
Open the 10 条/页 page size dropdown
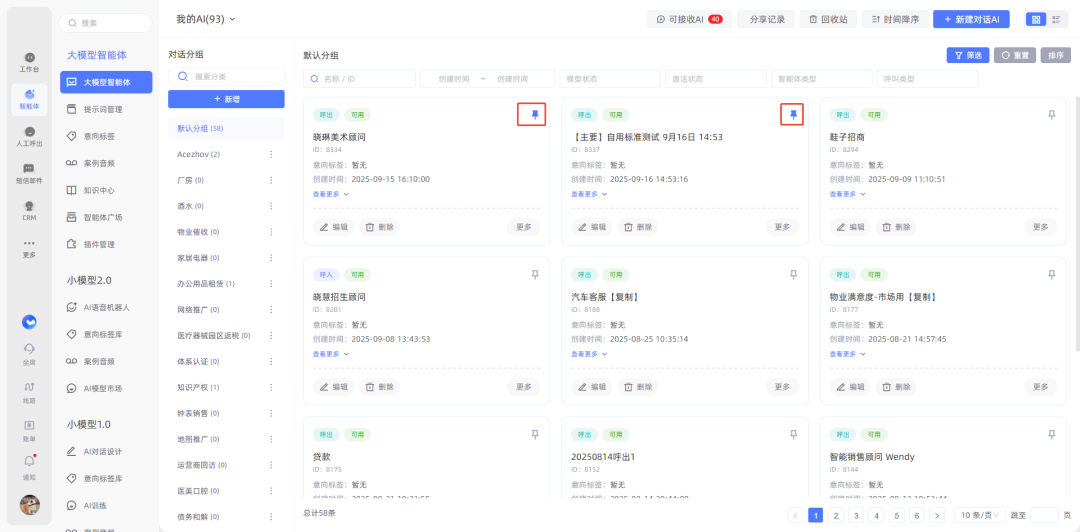click(978, 515)
